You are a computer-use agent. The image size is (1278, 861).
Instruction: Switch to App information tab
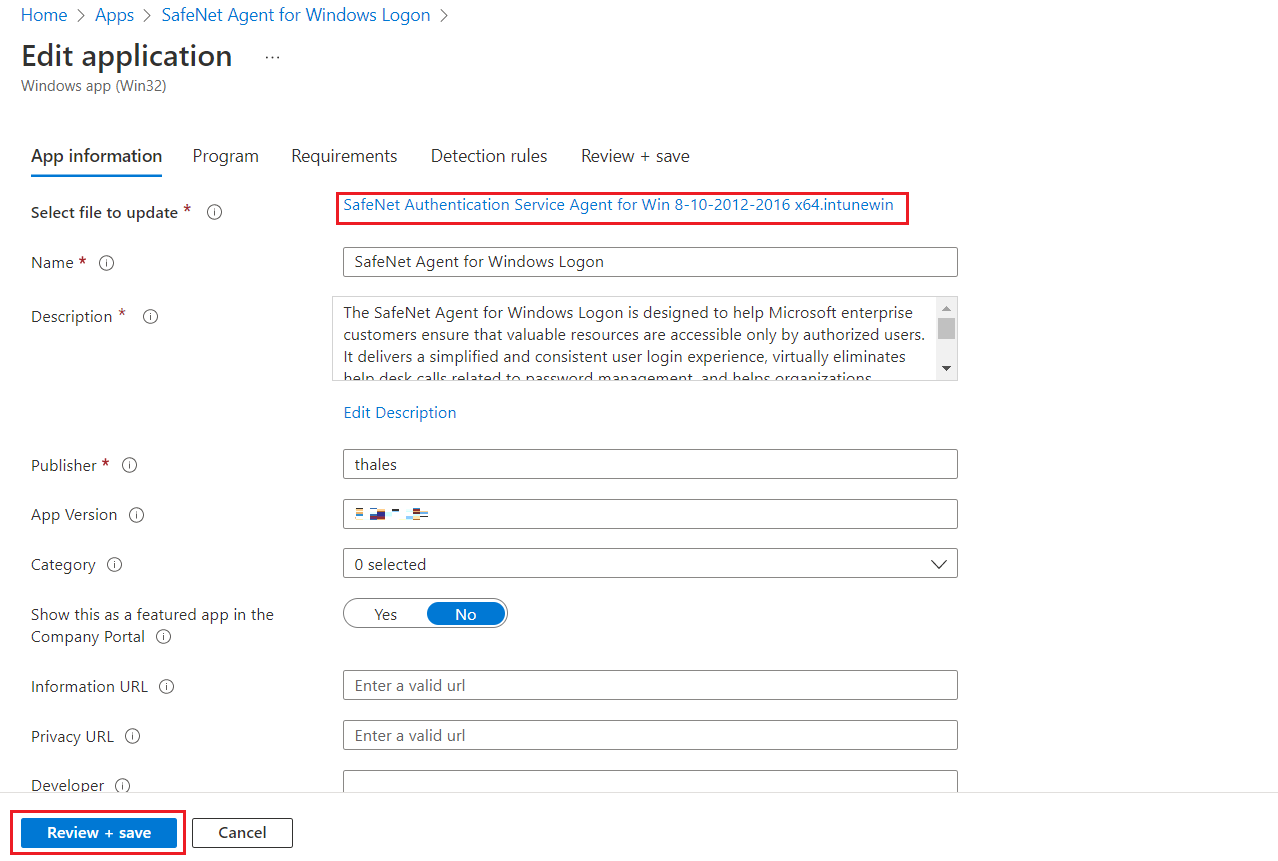click(96, 156)
